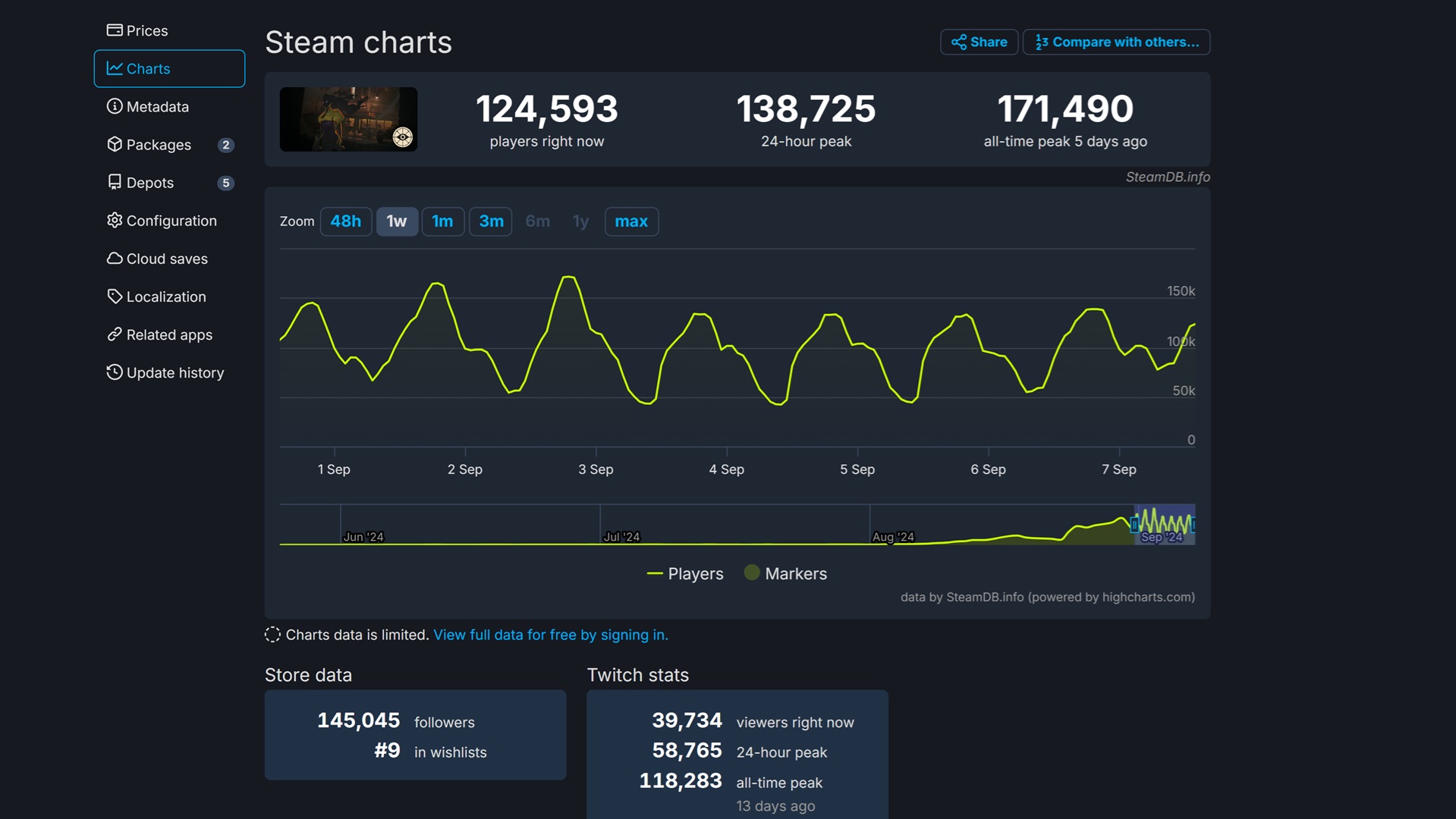Select the Localization tag icon
Viewport: 1456px width, 819px height.
tap(115, 297)
